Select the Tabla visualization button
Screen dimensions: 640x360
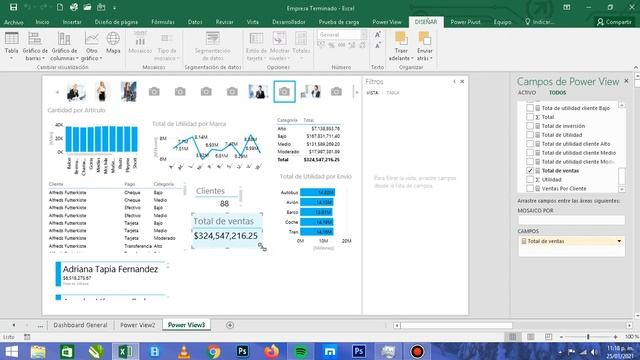coord(11,46)
